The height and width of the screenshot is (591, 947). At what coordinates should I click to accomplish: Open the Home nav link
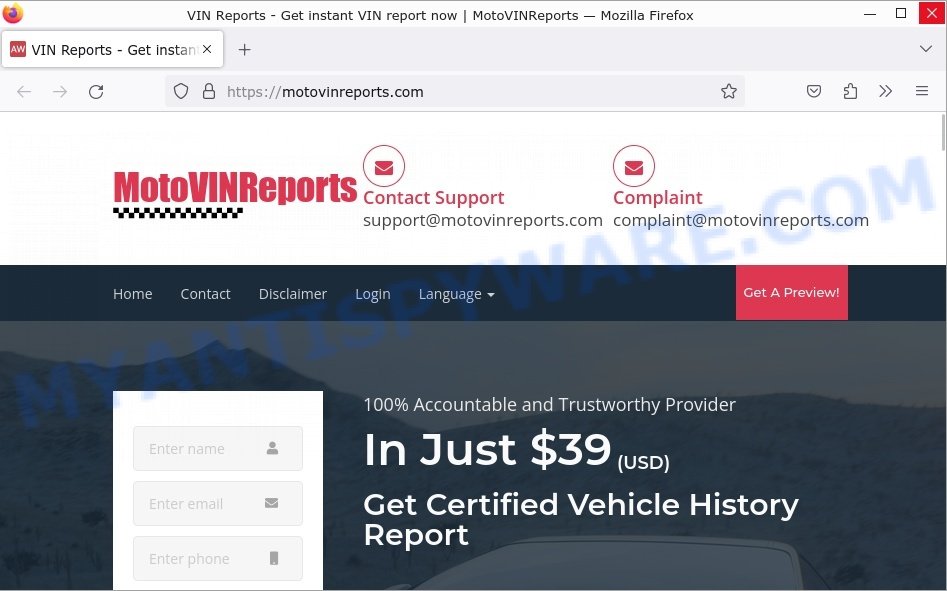(132, 294)
